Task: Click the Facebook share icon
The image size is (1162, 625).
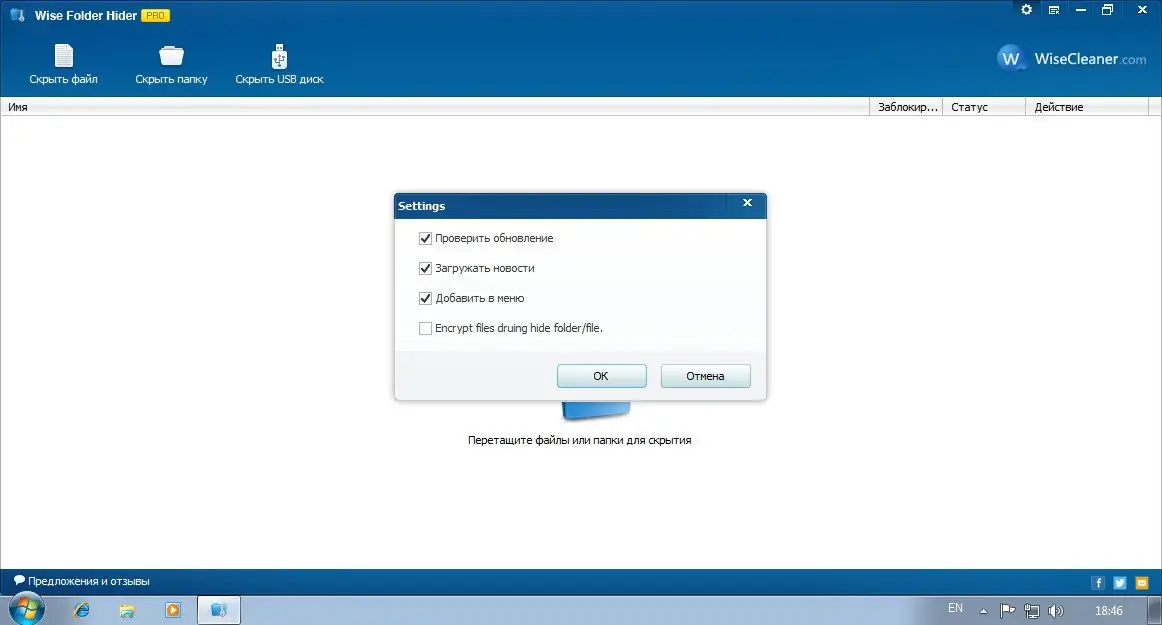Action: pos(1098,583)
